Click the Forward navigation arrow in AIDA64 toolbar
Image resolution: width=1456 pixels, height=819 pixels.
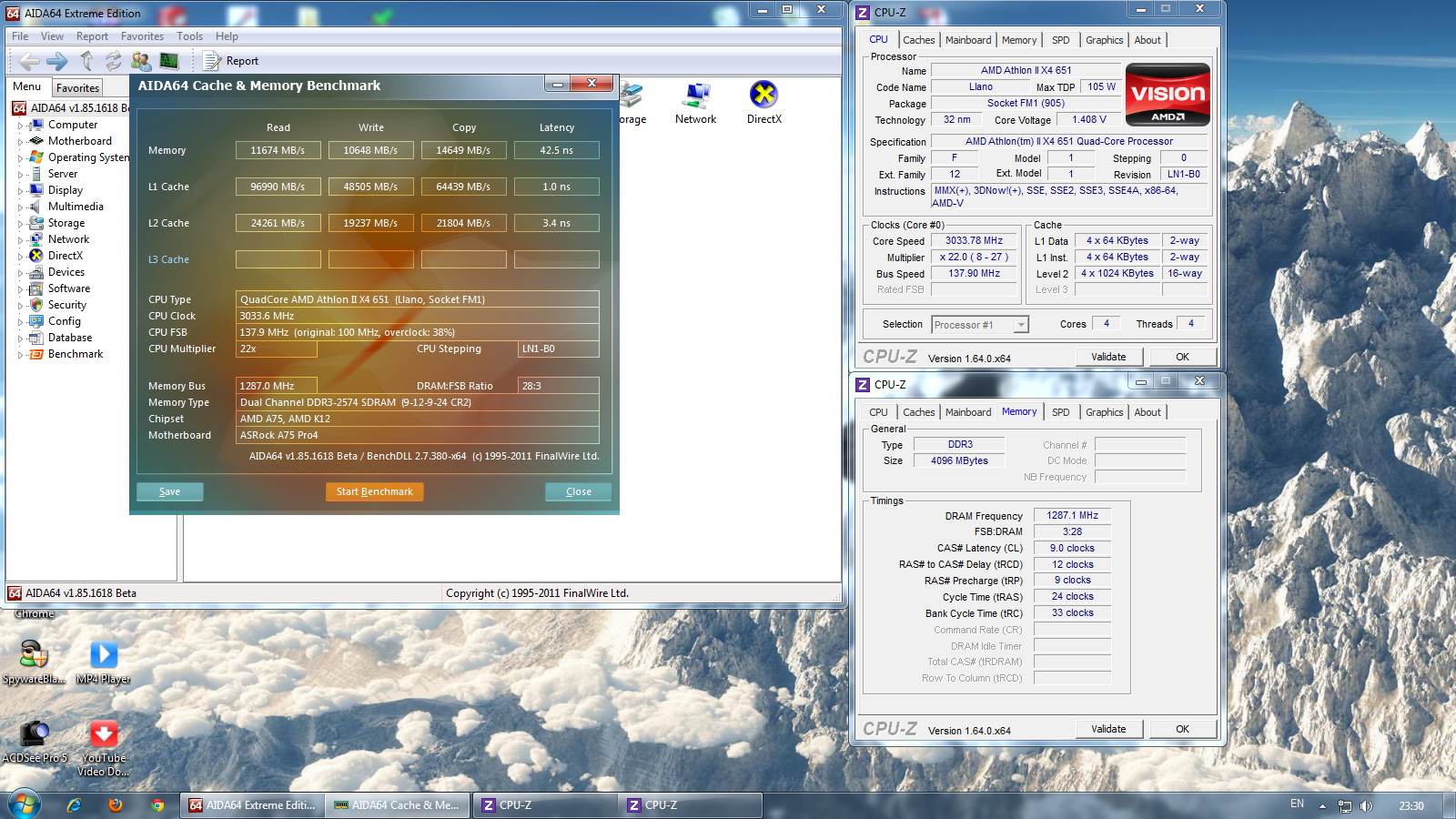[56, 61]
